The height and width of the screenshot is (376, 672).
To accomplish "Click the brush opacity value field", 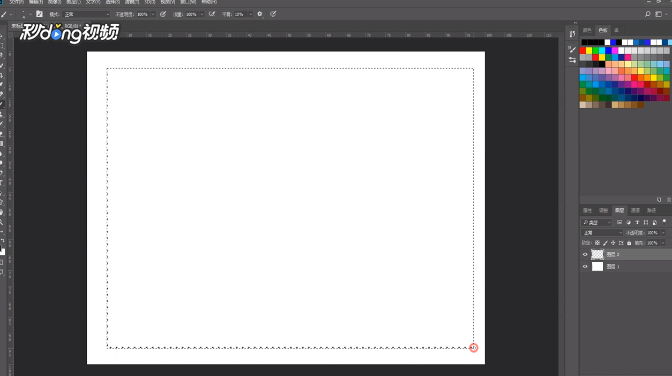I will pos(143,15).
